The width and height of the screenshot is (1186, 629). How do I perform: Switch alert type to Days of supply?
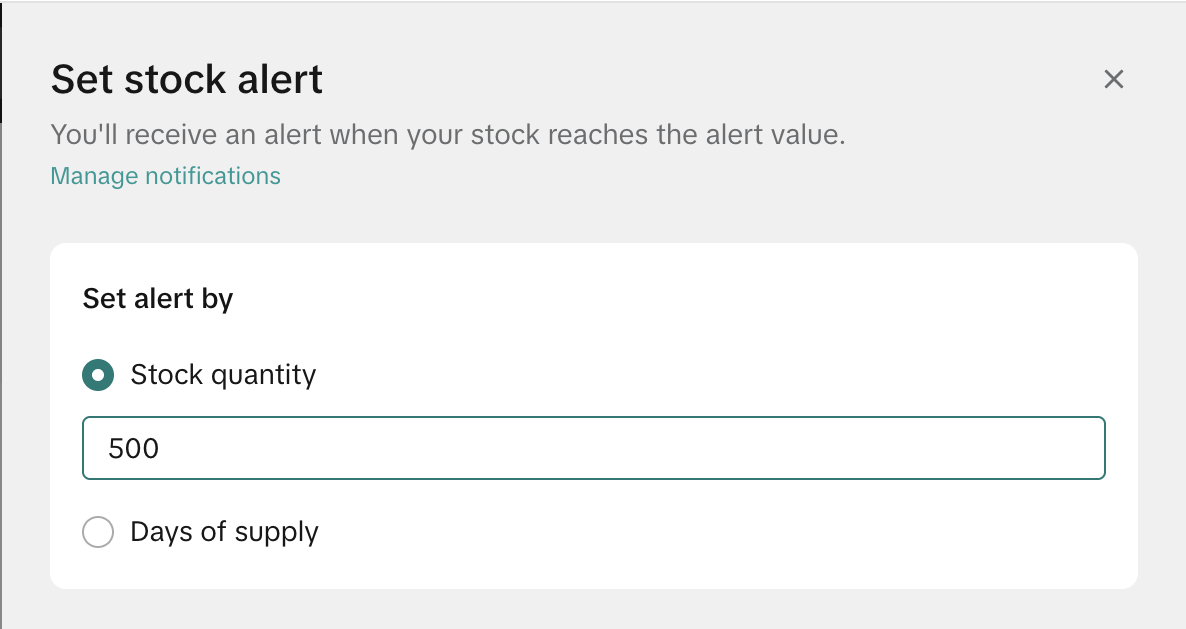click(x=98, y=532)
